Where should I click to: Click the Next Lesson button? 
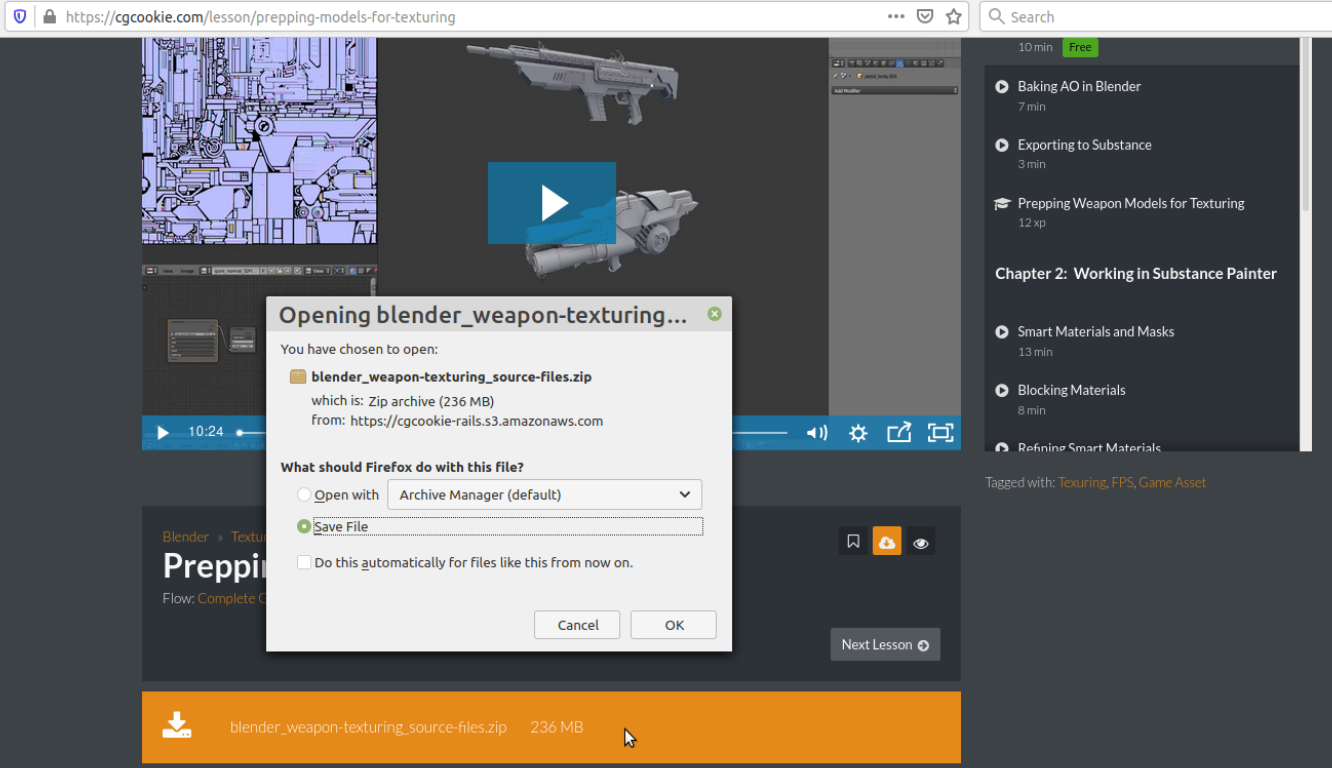(885, 644)
